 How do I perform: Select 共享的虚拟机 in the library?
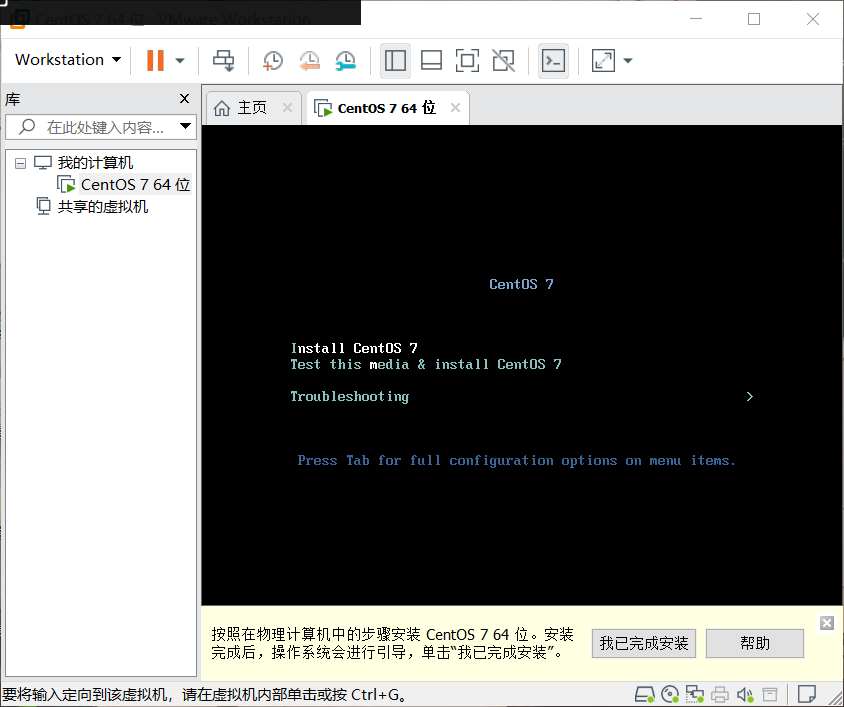click(103, 207)
